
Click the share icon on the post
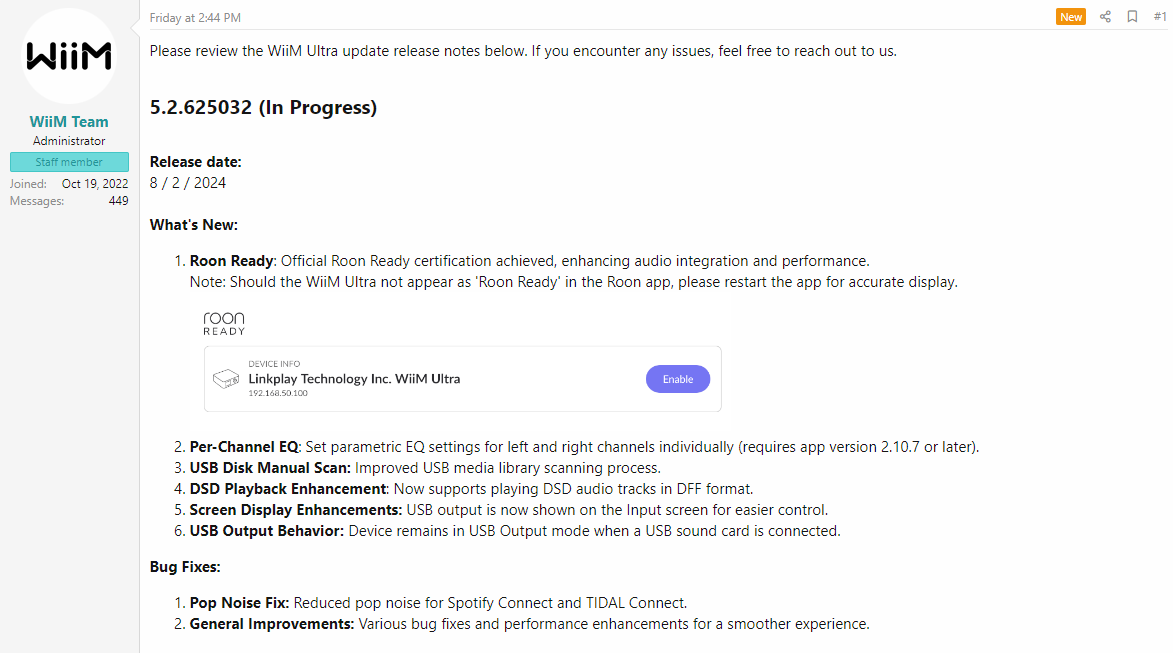click(x=1105, y=16)
